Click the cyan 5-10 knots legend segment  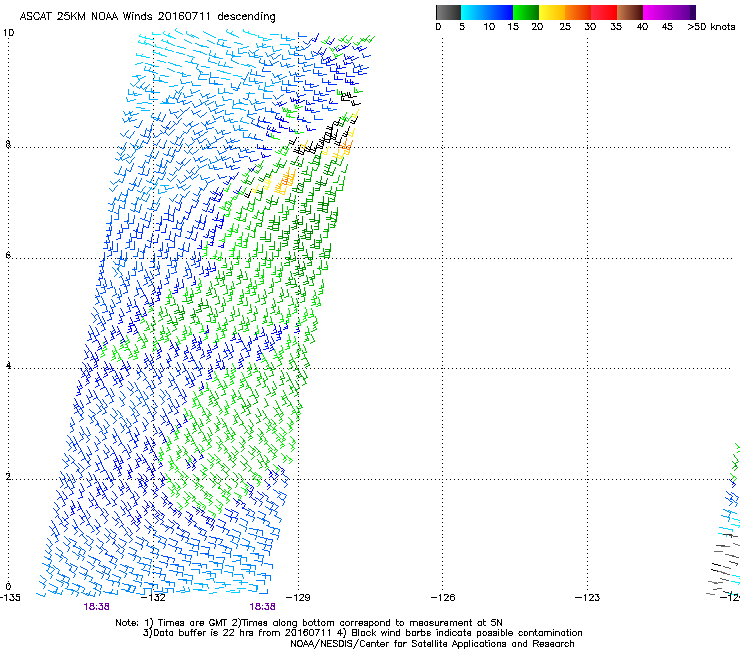pos(474,12)
